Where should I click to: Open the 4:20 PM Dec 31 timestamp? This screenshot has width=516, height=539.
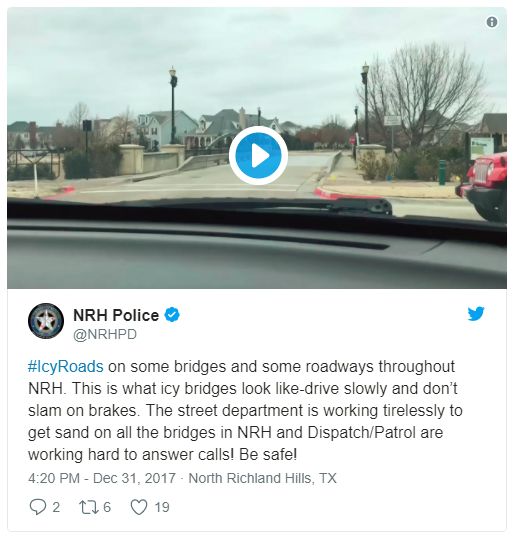pos(102,478)
